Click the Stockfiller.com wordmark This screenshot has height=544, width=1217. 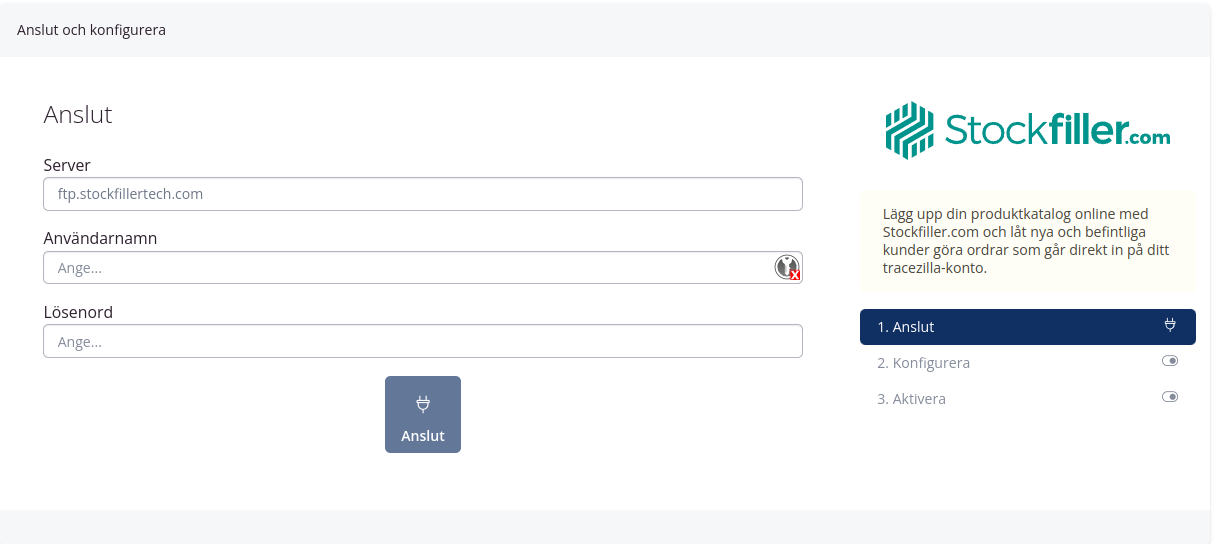[1057, 131]
